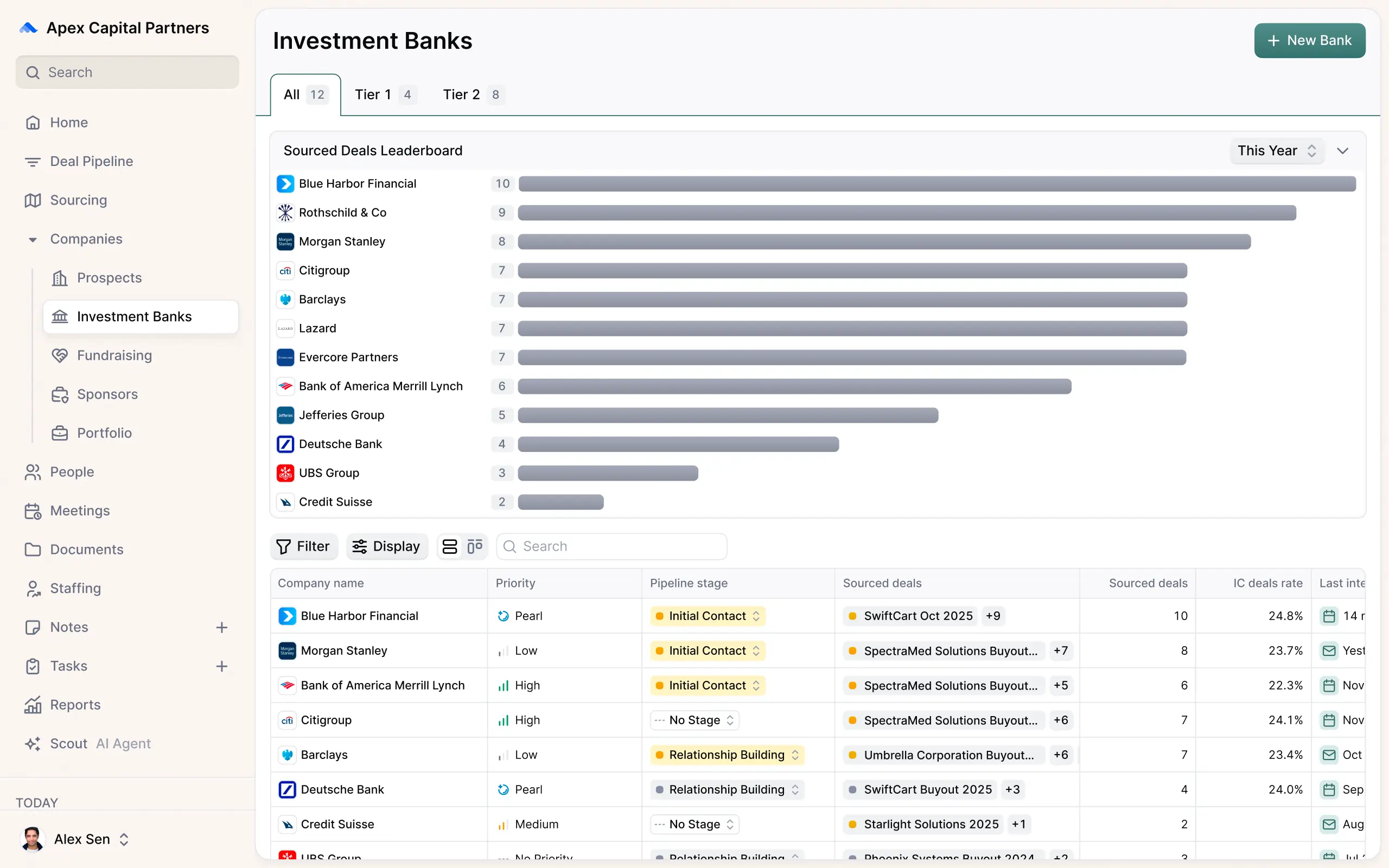This screenshot has height=868, width=1389.
Task: Open the Tasks clipboard icon
Action: coord(33,666)
